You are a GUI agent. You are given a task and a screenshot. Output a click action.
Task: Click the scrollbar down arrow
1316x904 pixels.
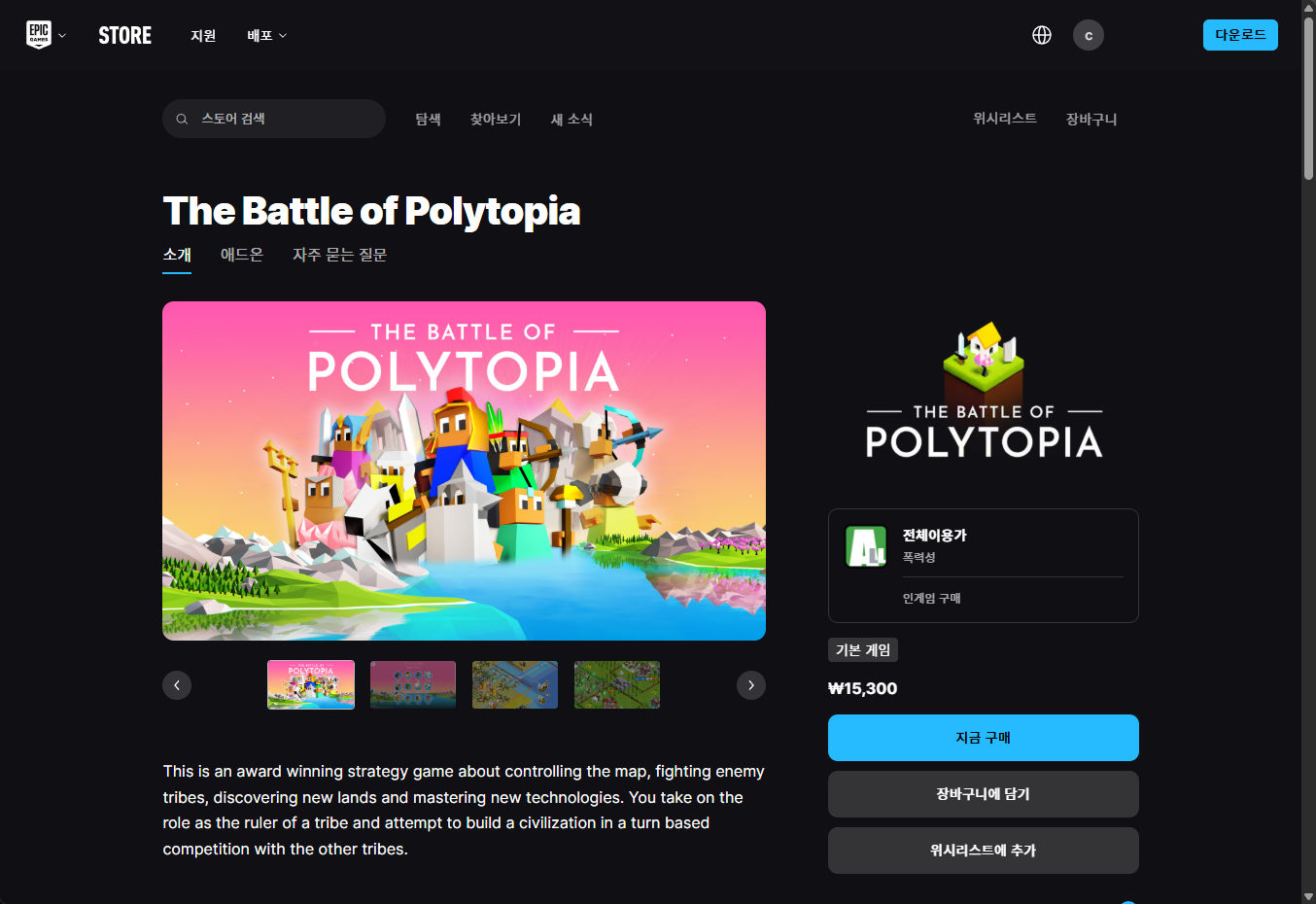pyautogui.click(x=1308, y=896)
